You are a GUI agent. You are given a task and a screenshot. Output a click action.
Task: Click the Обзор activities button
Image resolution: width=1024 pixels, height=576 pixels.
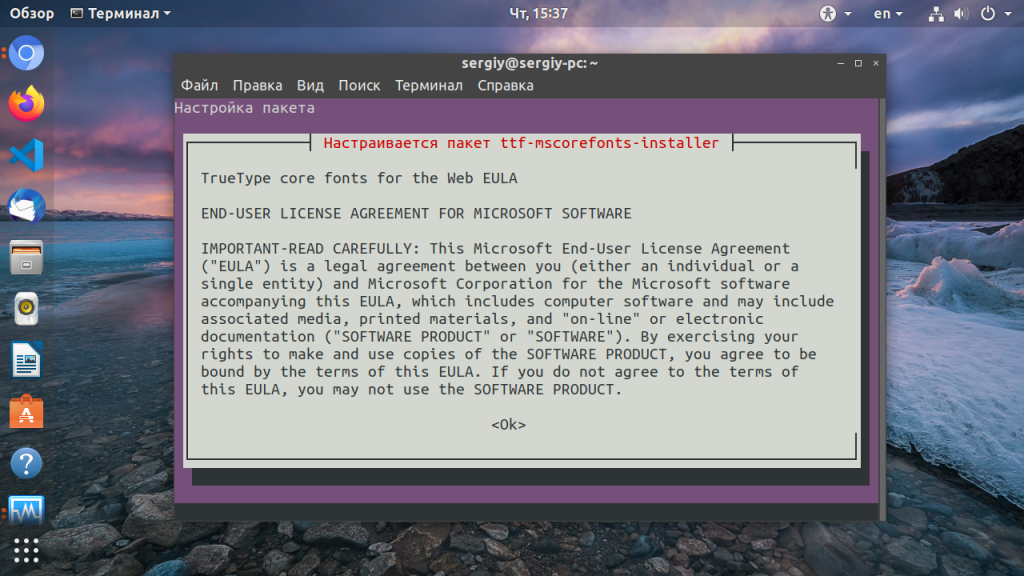point(32,13)
